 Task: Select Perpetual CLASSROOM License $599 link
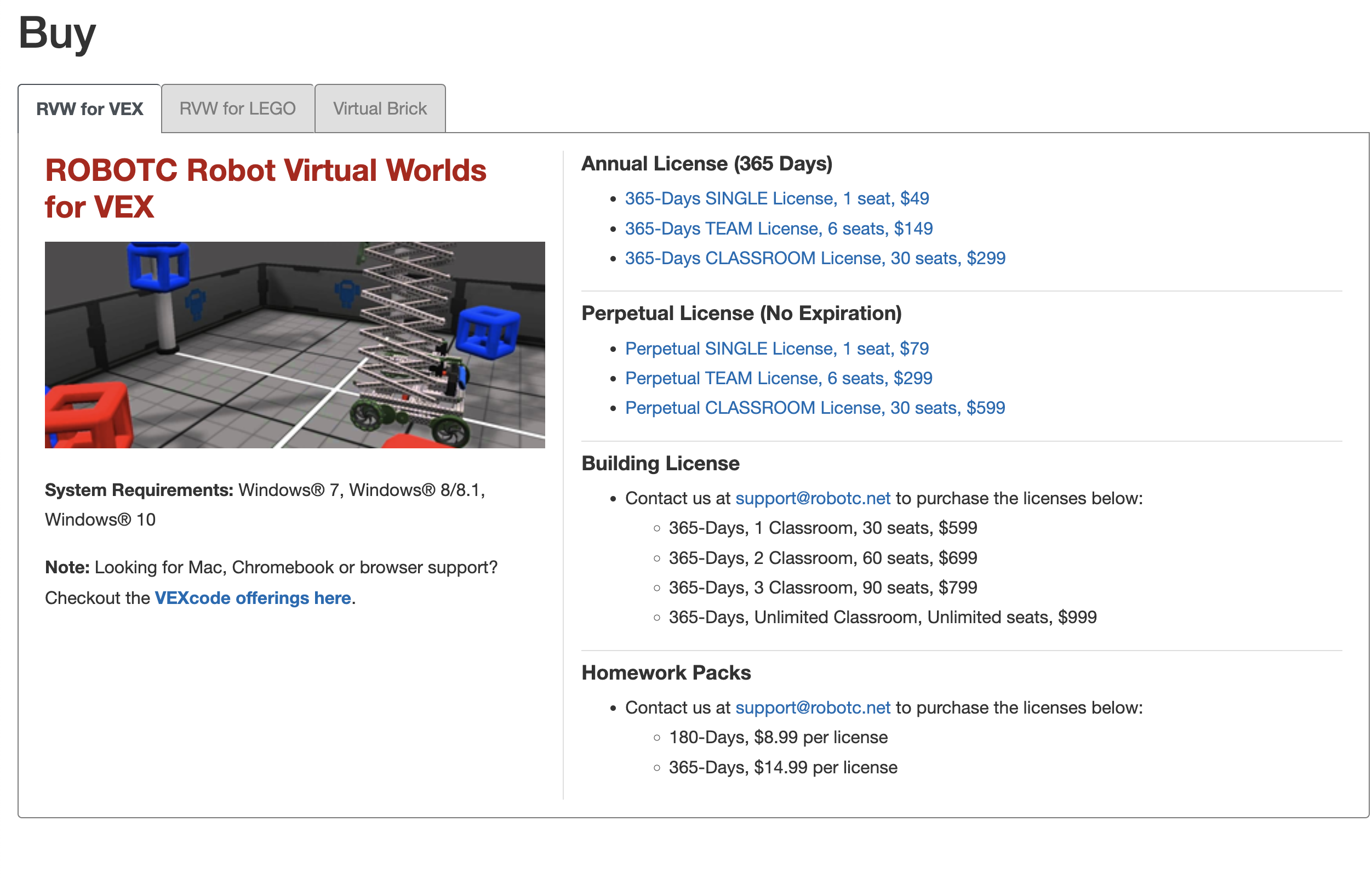pyautogui.click(x=815, y=408)
